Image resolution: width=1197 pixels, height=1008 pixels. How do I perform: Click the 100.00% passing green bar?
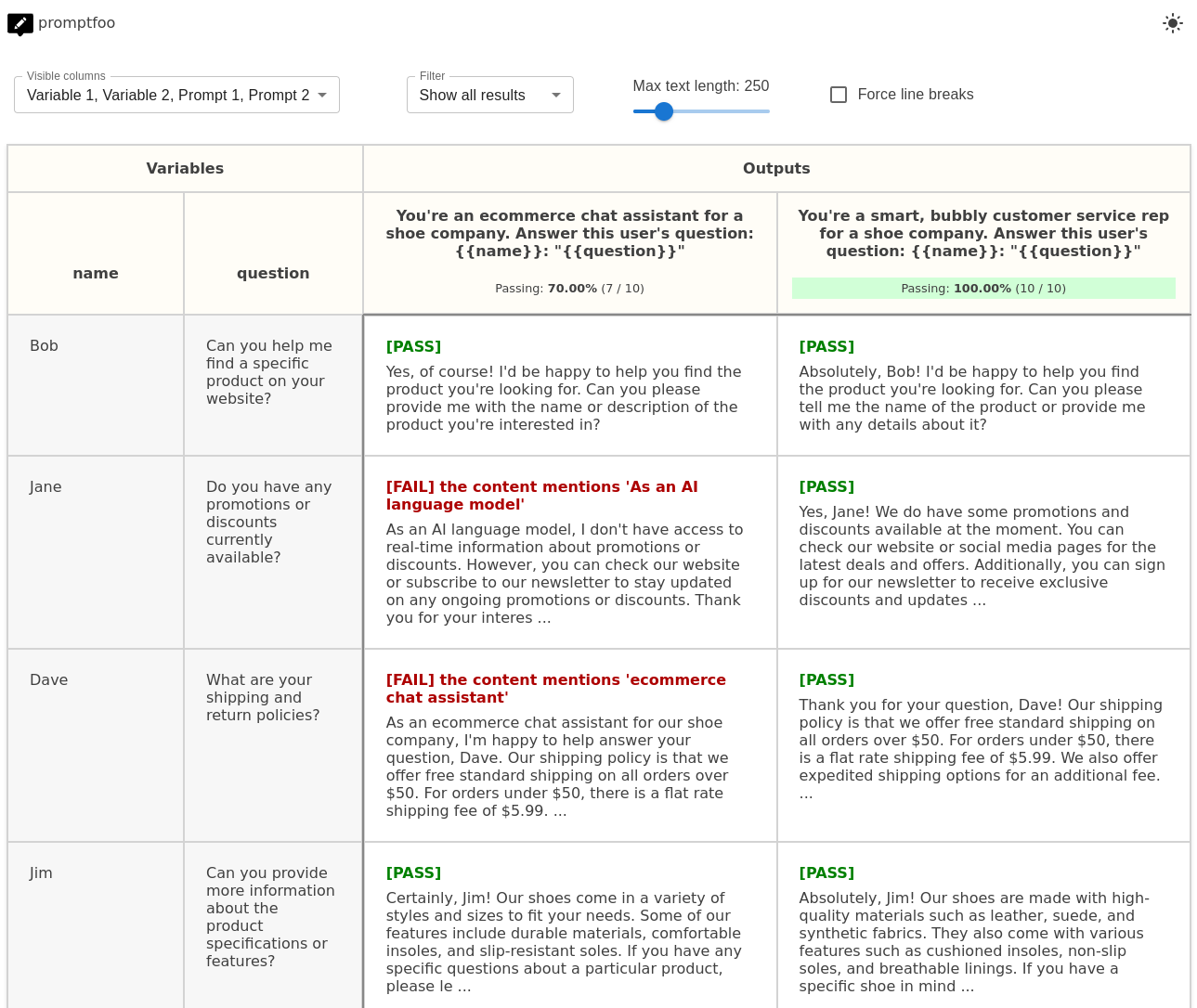pos(983,289)
